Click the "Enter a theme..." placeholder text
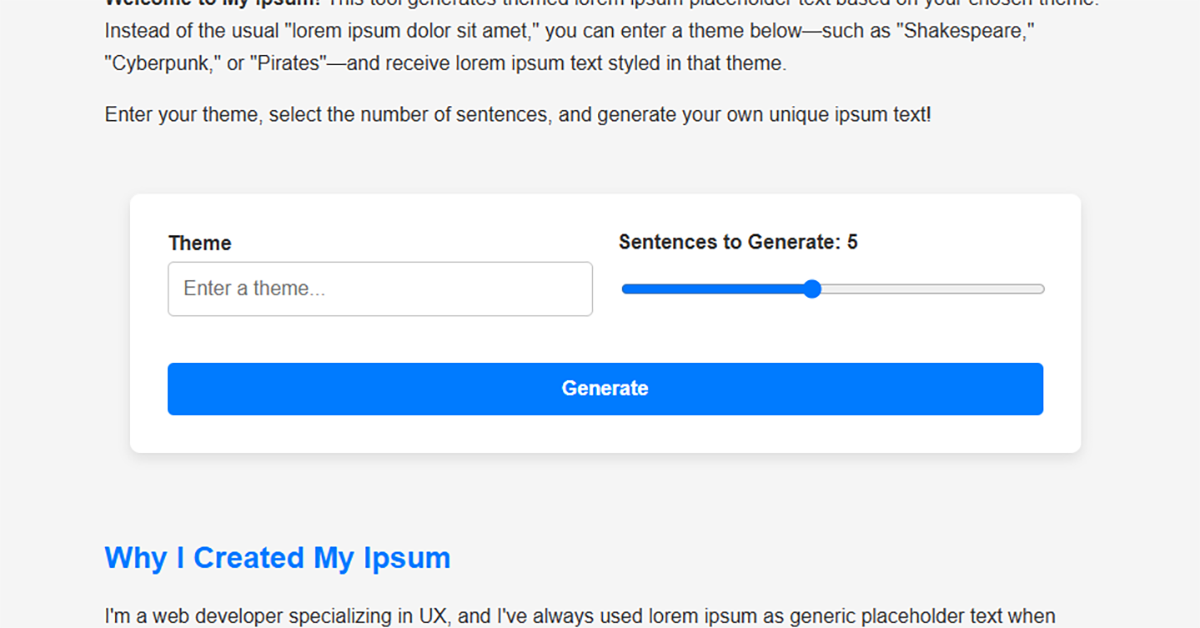The height and width of the screenshot is (628, 1200). [254, 289]
